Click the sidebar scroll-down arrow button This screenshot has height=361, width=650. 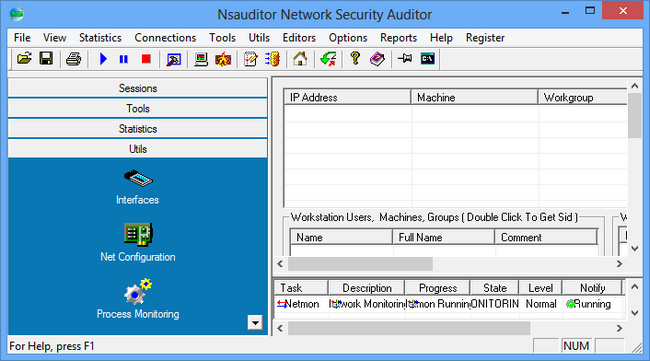255,322
